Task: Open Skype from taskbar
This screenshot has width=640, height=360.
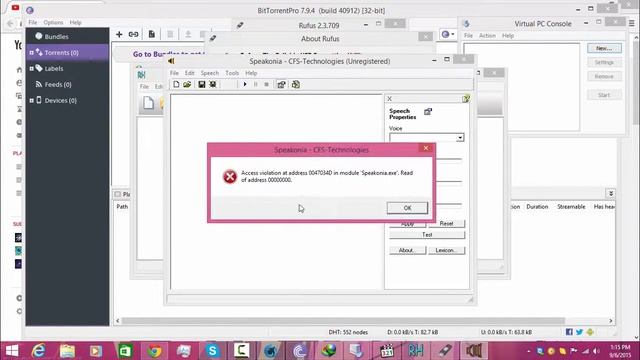Action: click(212, 351)
